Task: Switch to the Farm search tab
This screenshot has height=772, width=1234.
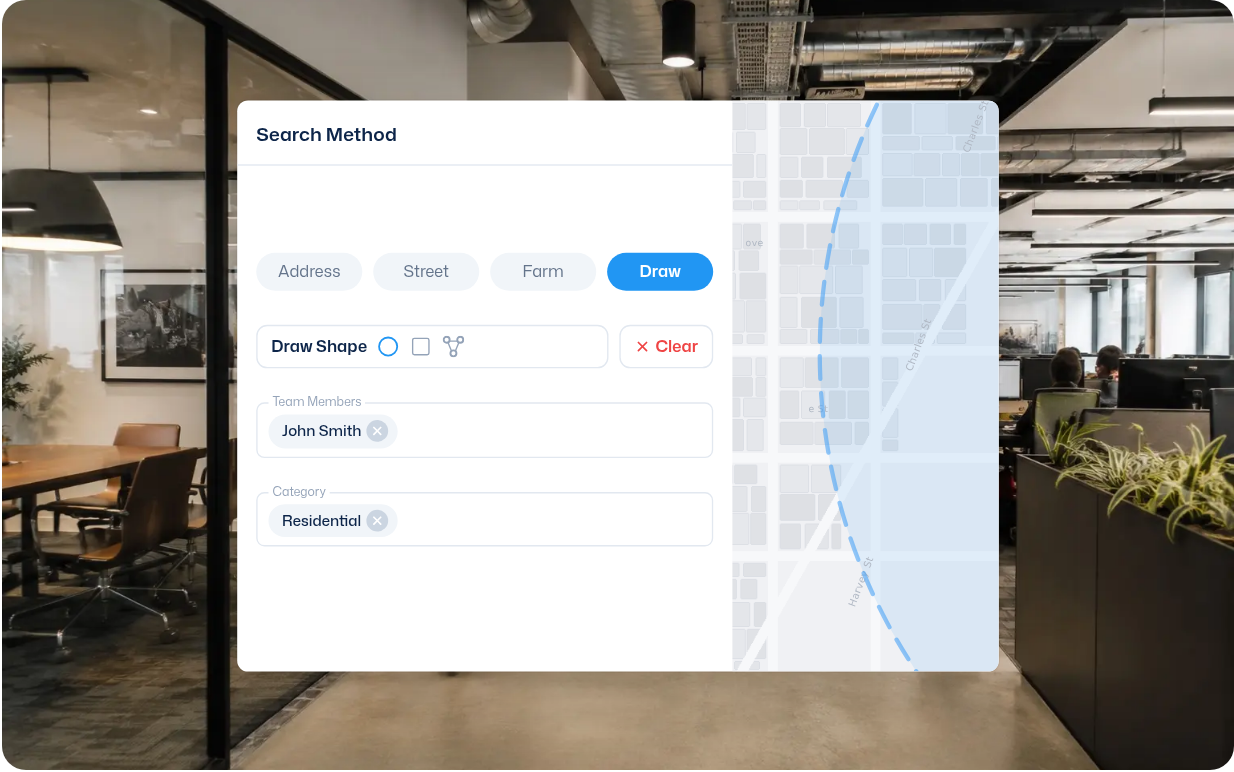Action: [x=543, y=272]
